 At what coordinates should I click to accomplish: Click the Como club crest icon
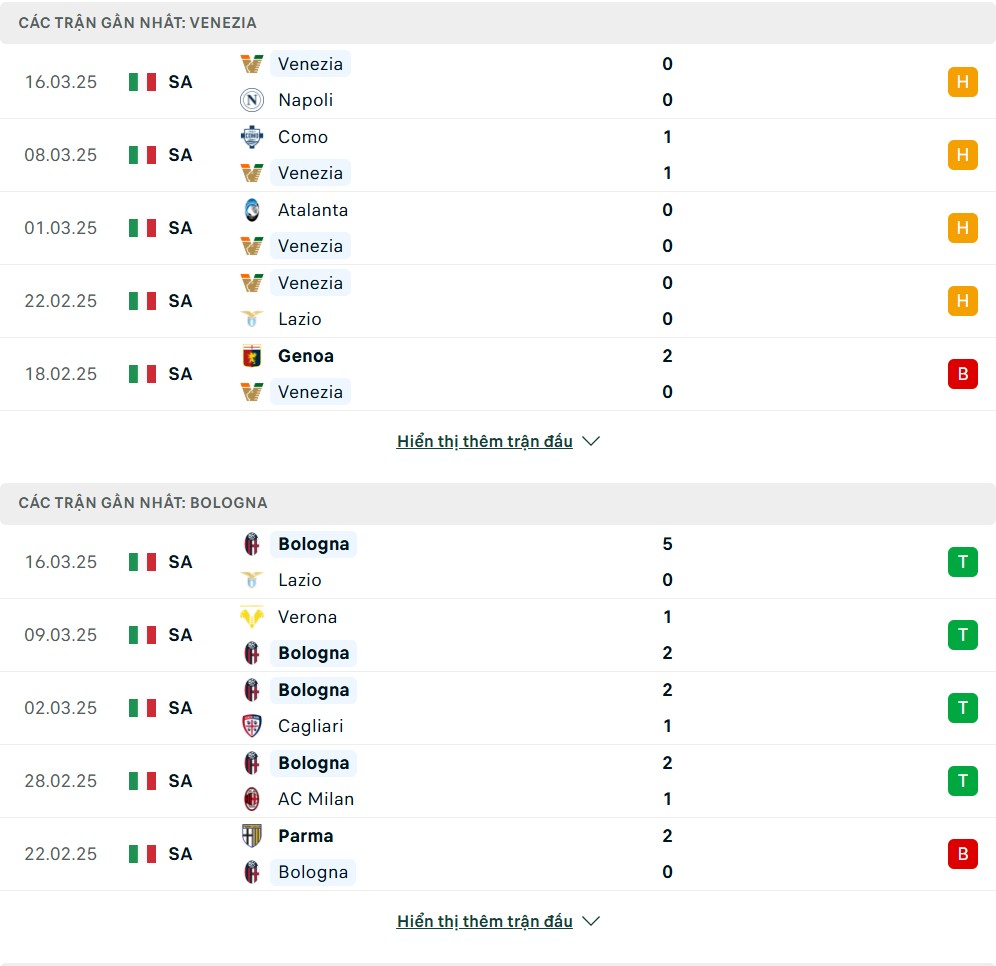pyautogui.click(x=252, y=137)
